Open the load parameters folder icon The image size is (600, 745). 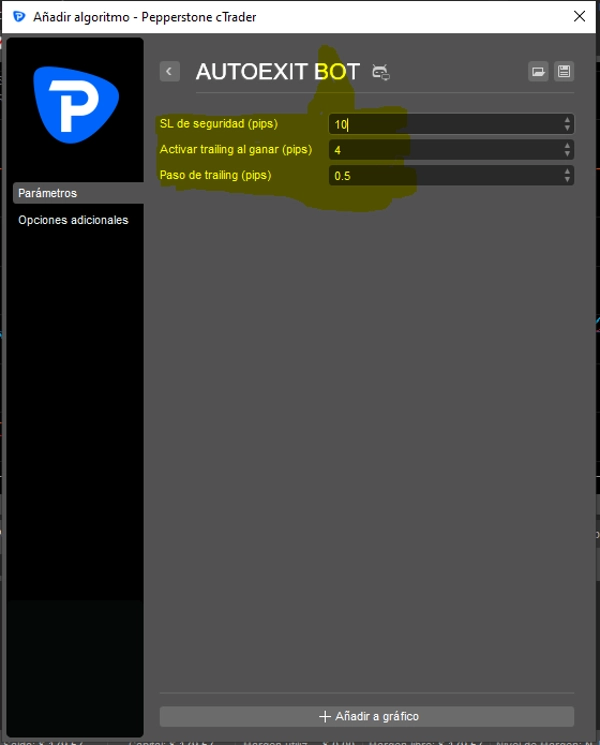[x=538, y=72]
